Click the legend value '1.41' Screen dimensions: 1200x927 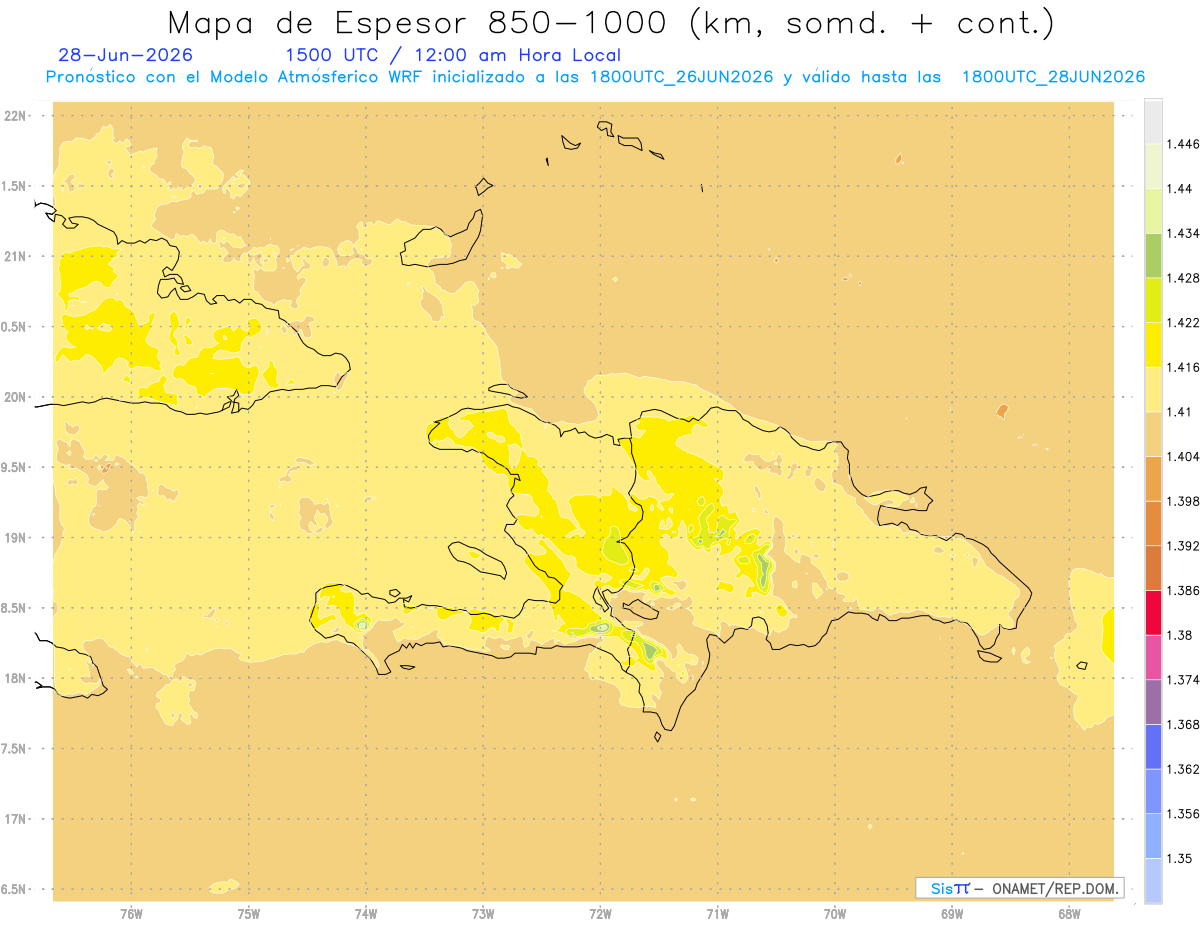[1181, 412]
